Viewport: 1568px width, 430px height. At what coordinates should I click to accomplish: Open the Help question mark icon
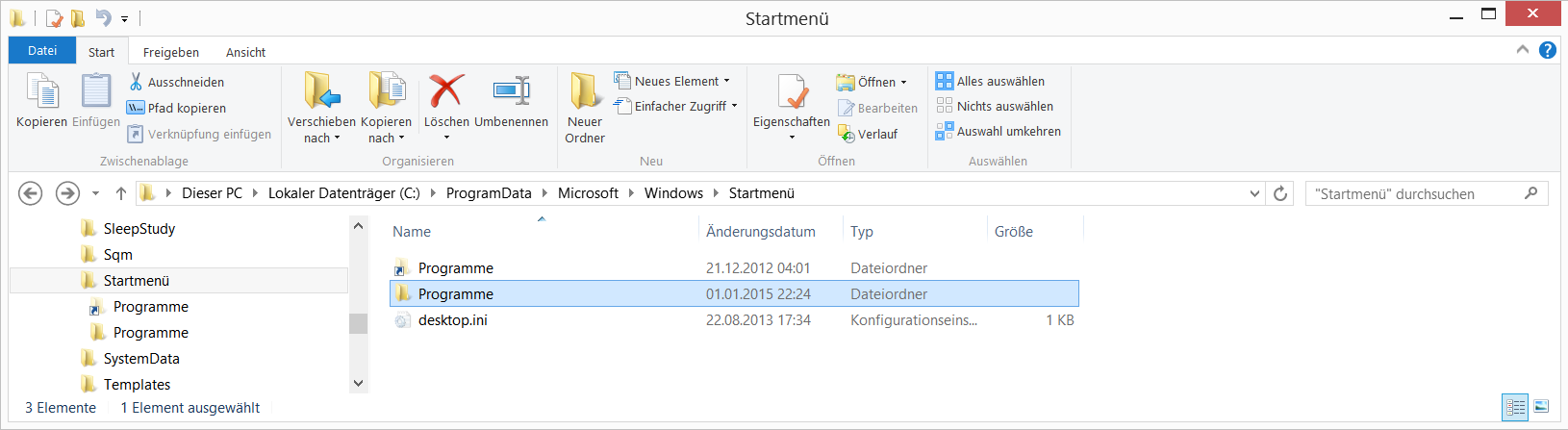1548,50
